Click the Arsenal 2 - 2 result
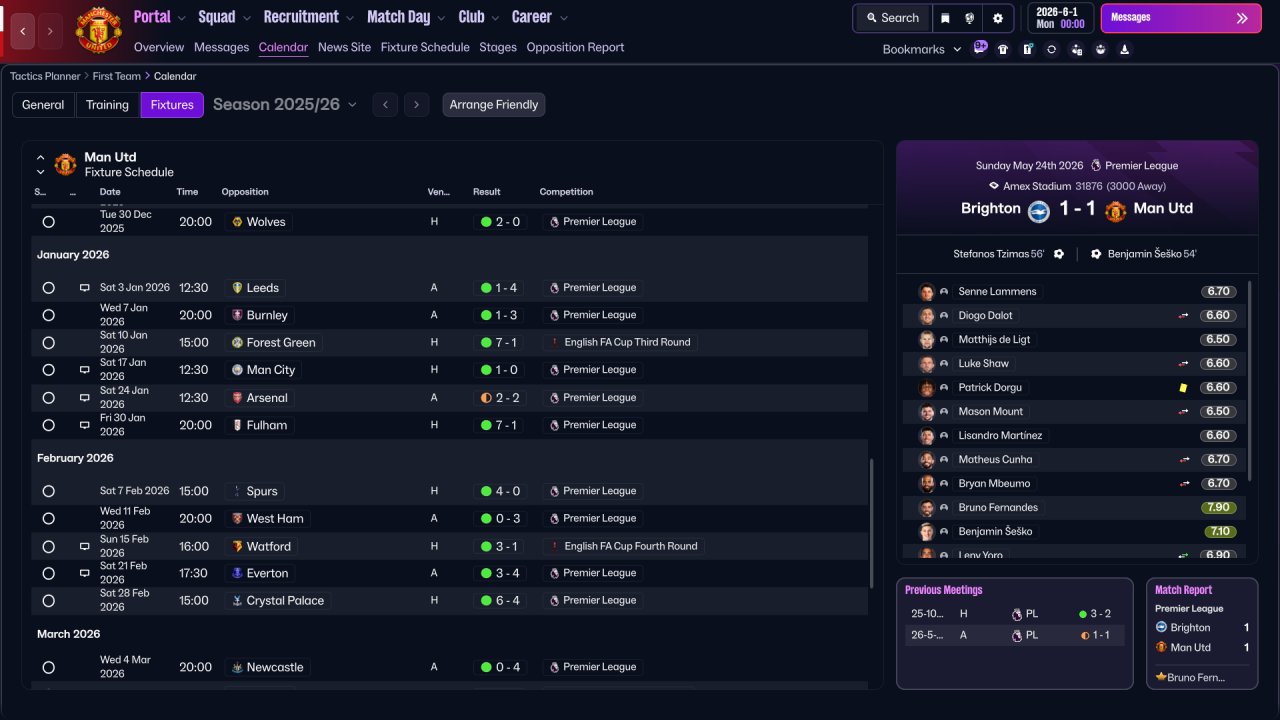This screenshot has width=1280, height=720. pyautogui.click(x=501, y=398)
